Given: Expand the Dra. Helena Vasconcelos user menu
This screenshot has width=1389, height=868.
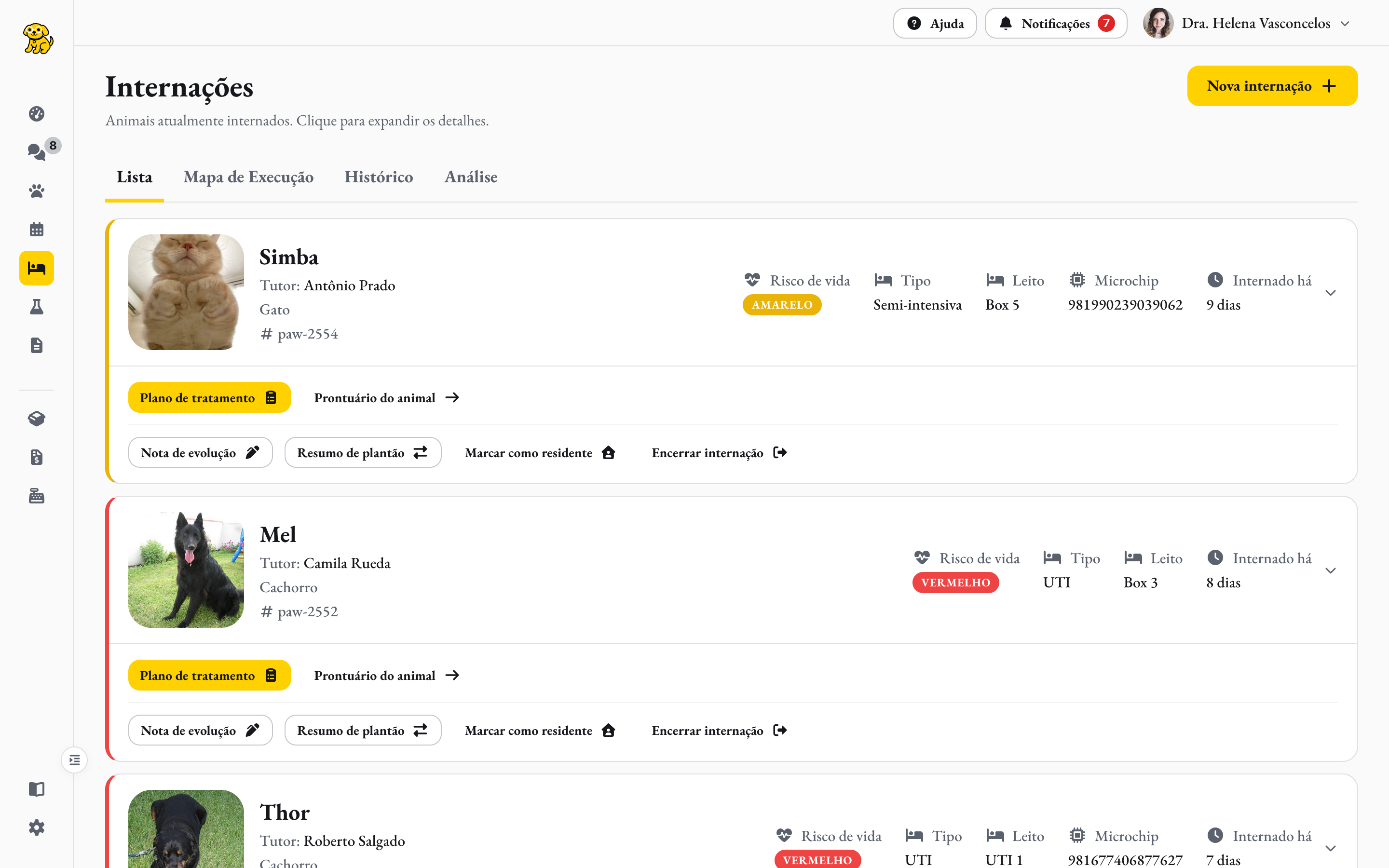Looking at the screenshot, I should (1345, 24).
